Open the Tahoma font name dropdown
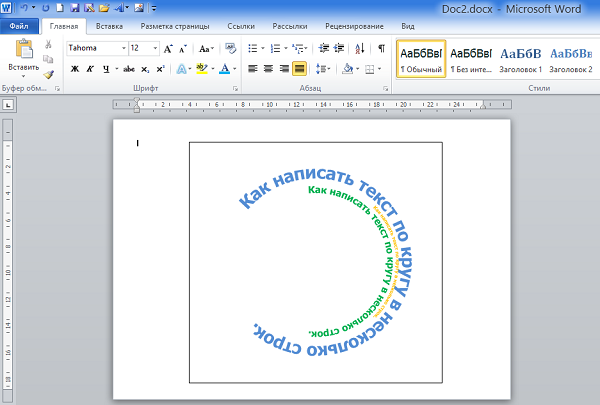The width and height of the screenshot is (600, 405). click(x=124, y=48)
